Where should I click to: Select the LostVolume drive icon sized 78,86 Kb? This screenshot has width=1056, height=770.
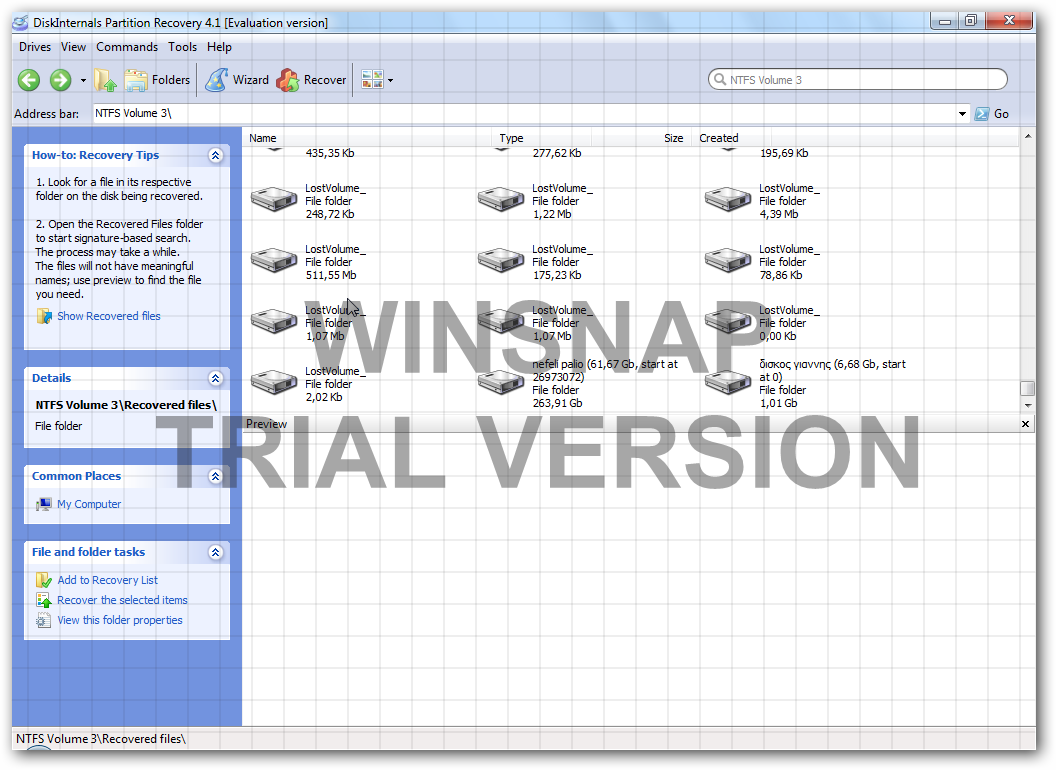[728, 260]
